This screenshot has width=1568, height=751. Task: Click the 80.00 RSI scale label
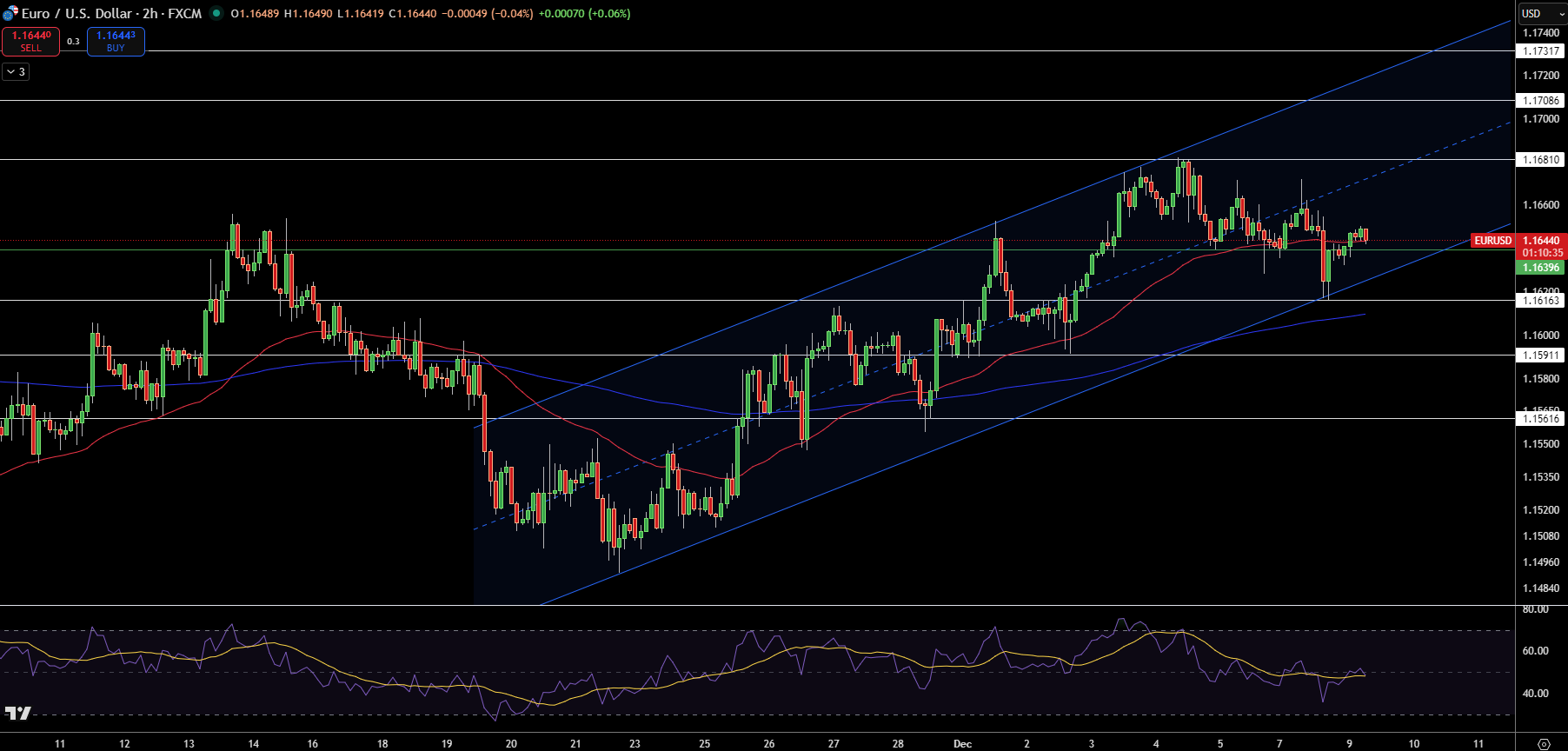(x=1536, y=609)
